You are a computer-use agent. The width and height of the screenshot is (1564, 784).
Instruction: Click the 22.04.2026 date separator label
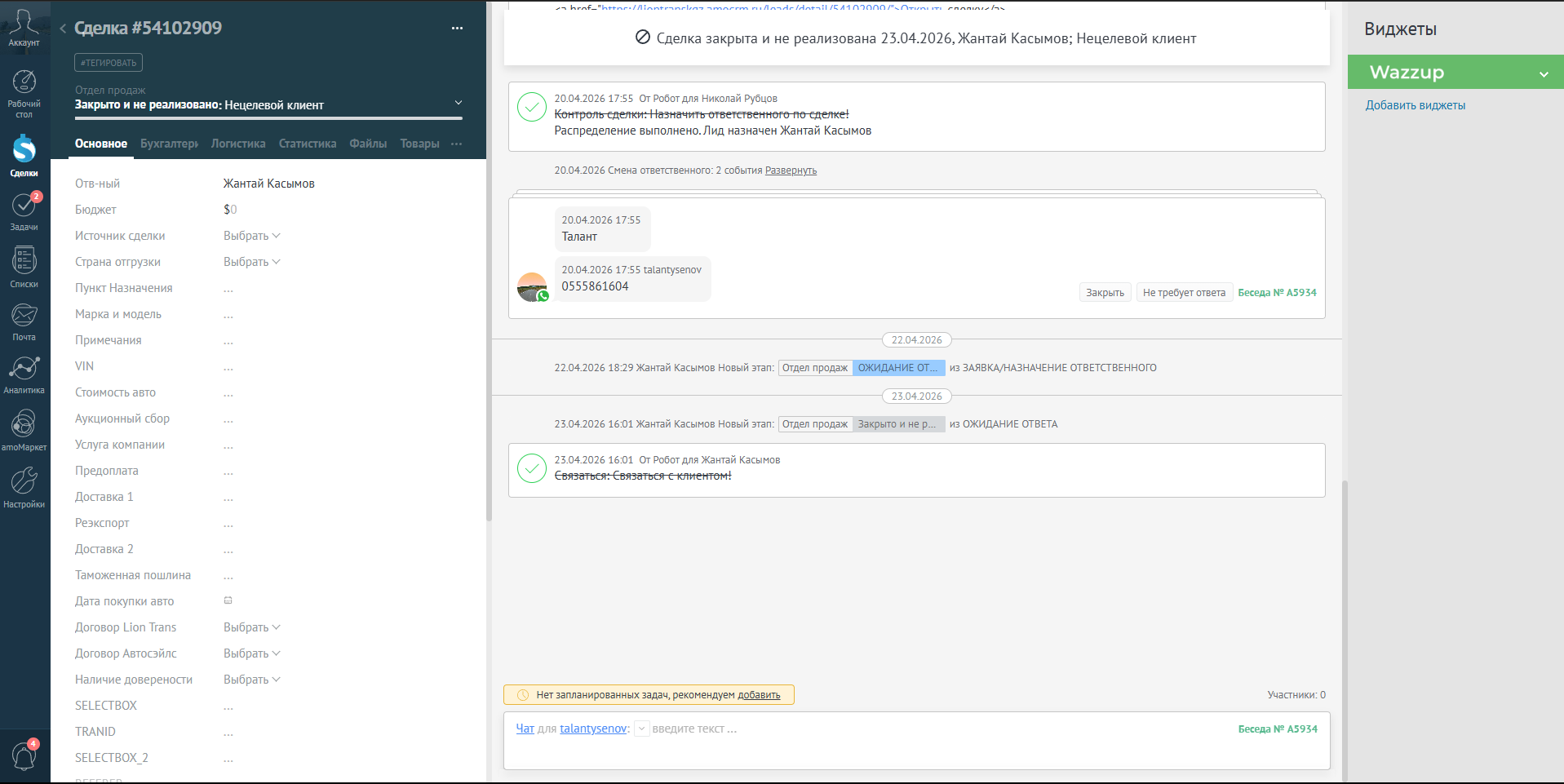click(x=916, y=340)
